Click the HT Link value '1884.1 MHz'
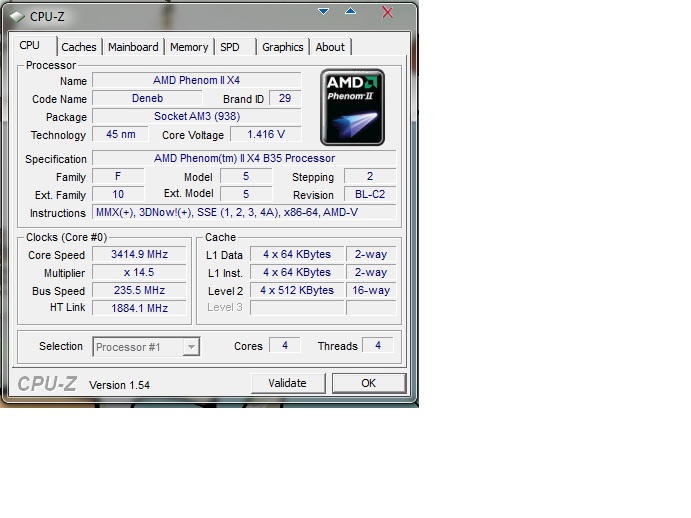The width and height of the screenshot is (691, 518). point(139,308)
